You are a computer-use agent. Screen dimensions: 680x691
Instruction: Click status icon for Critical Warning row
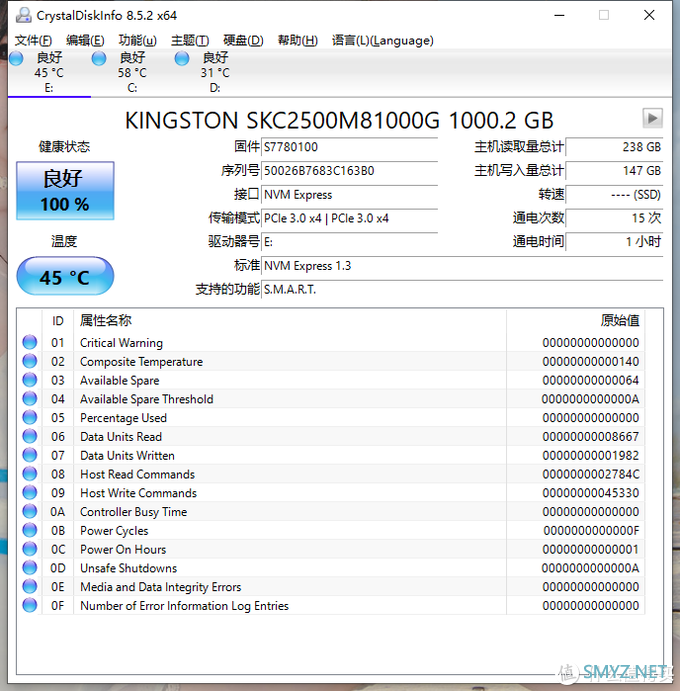[x=30, y=342]
